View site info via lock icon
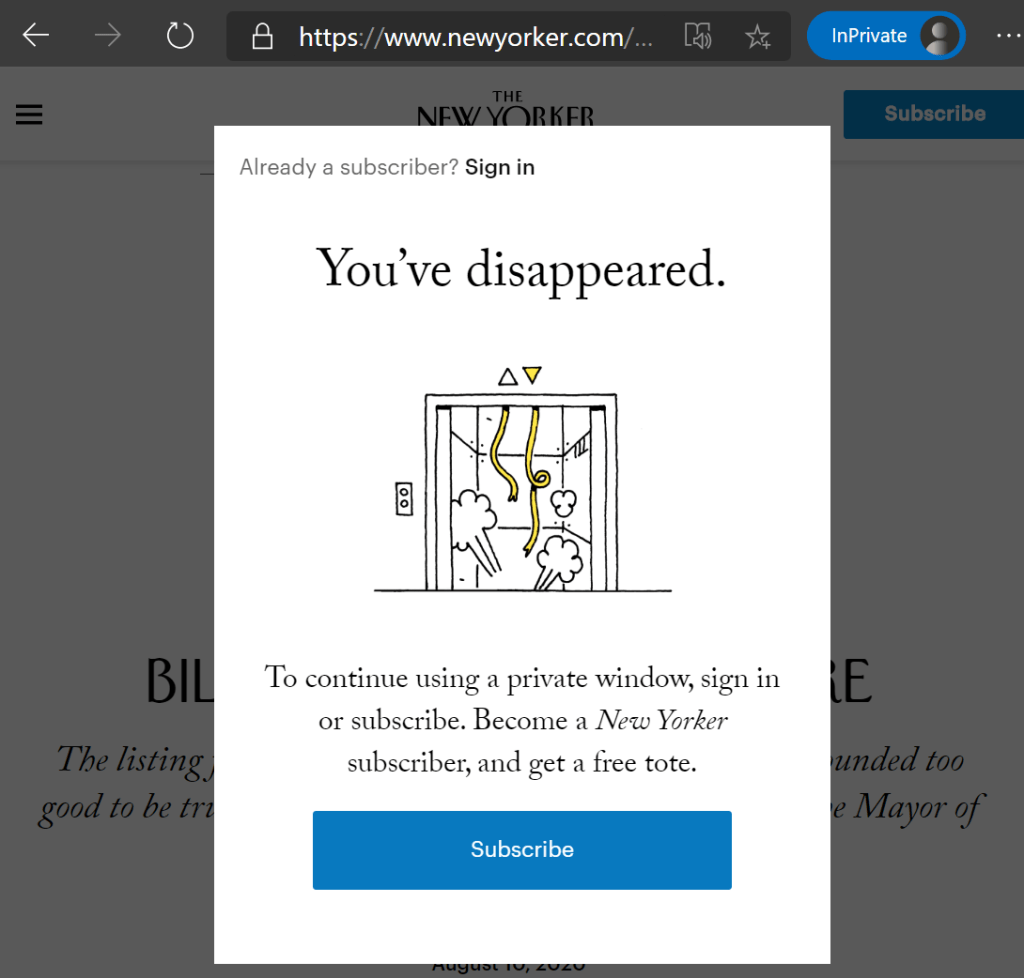1024x978 pixels. 262,37
